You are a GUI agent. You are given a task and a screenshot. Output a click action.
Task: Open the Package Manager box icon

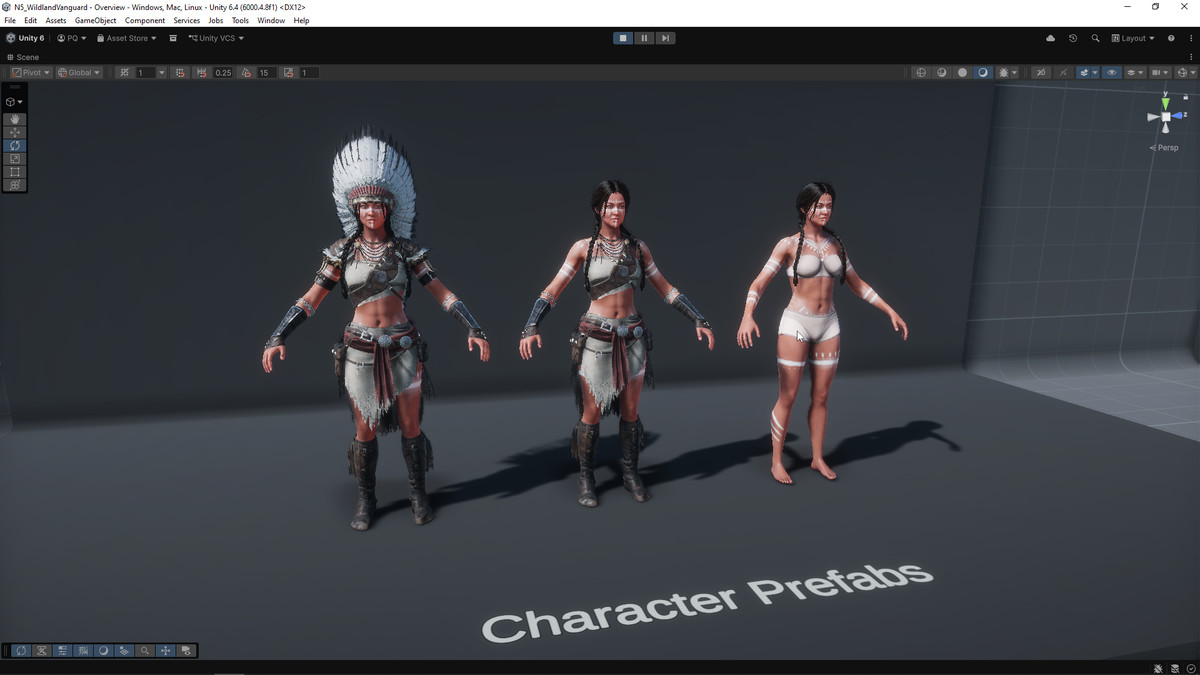173,38
